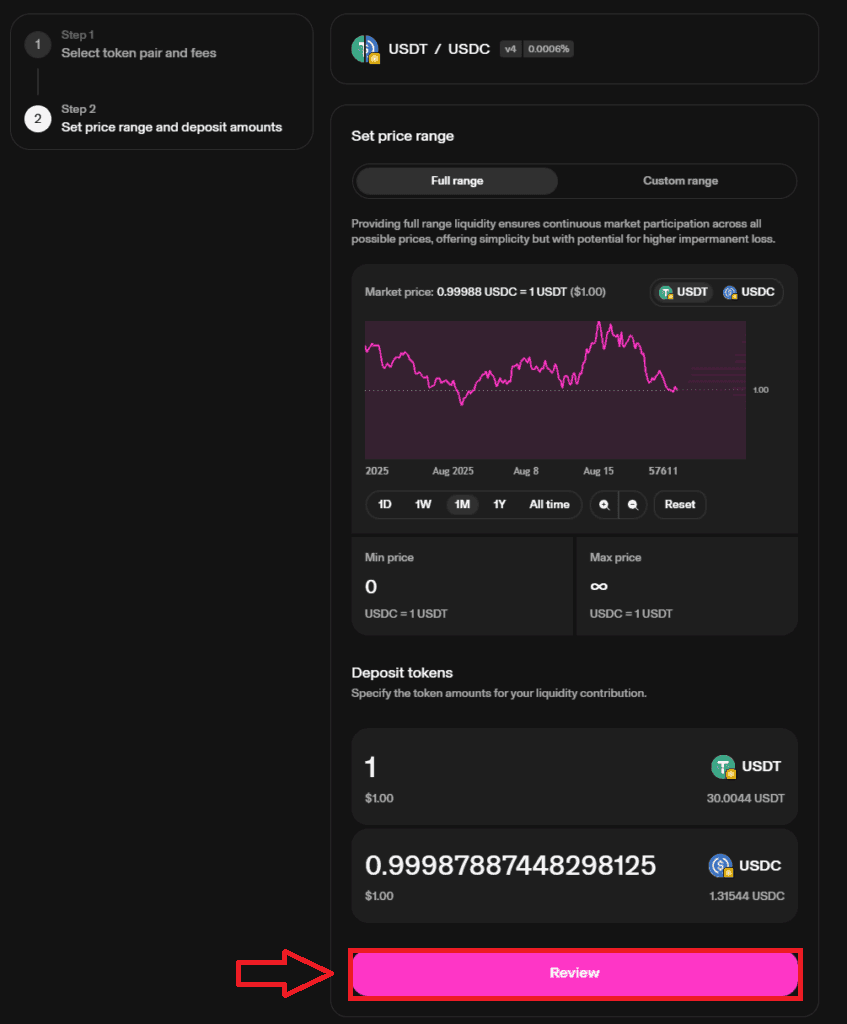Select the 1M chart timeframe
The height and width of the screenshot is (1024, 847).
click(462, 505)
